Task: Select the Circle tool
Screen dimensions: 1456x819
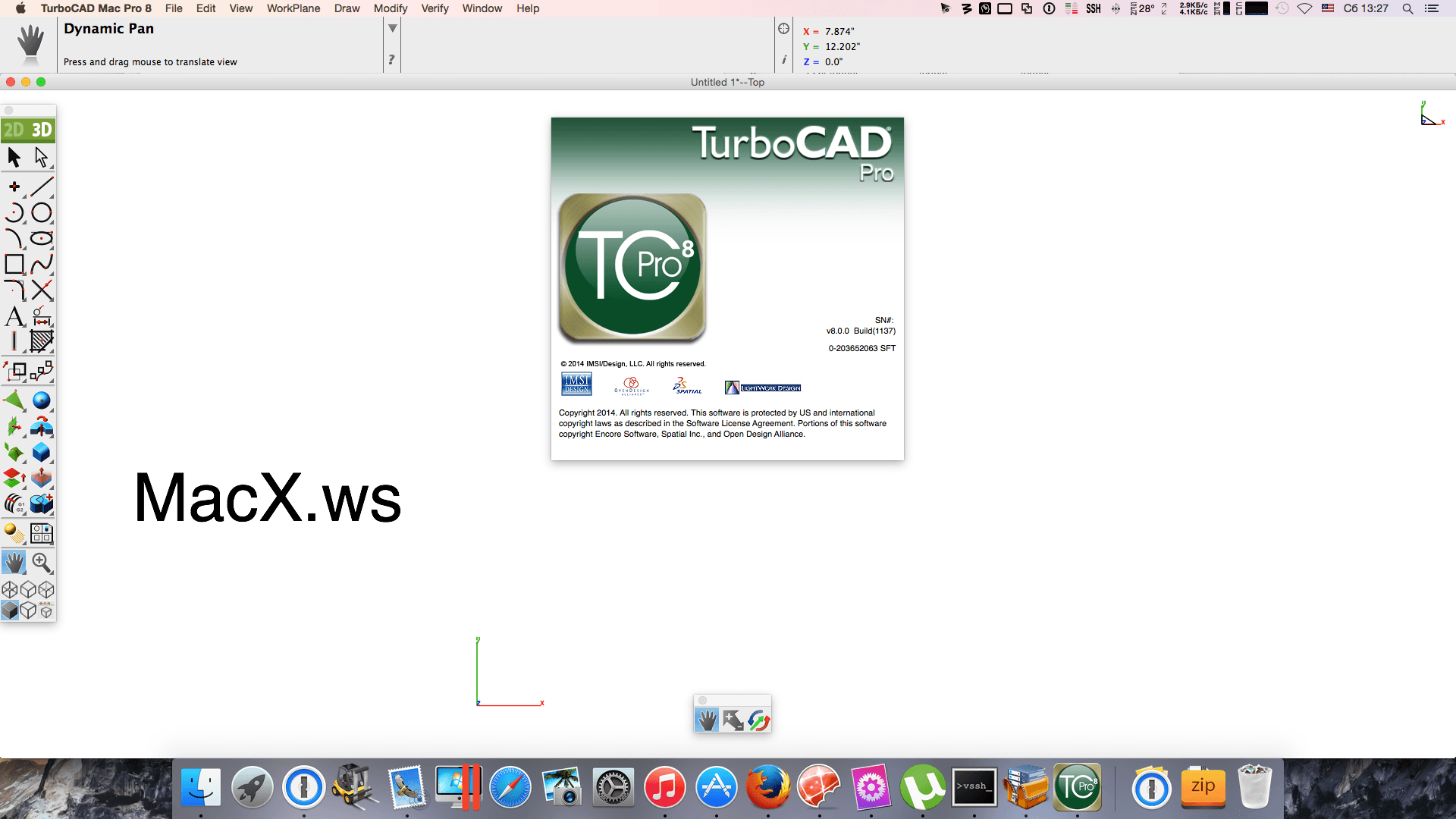Action: point(42,213)
